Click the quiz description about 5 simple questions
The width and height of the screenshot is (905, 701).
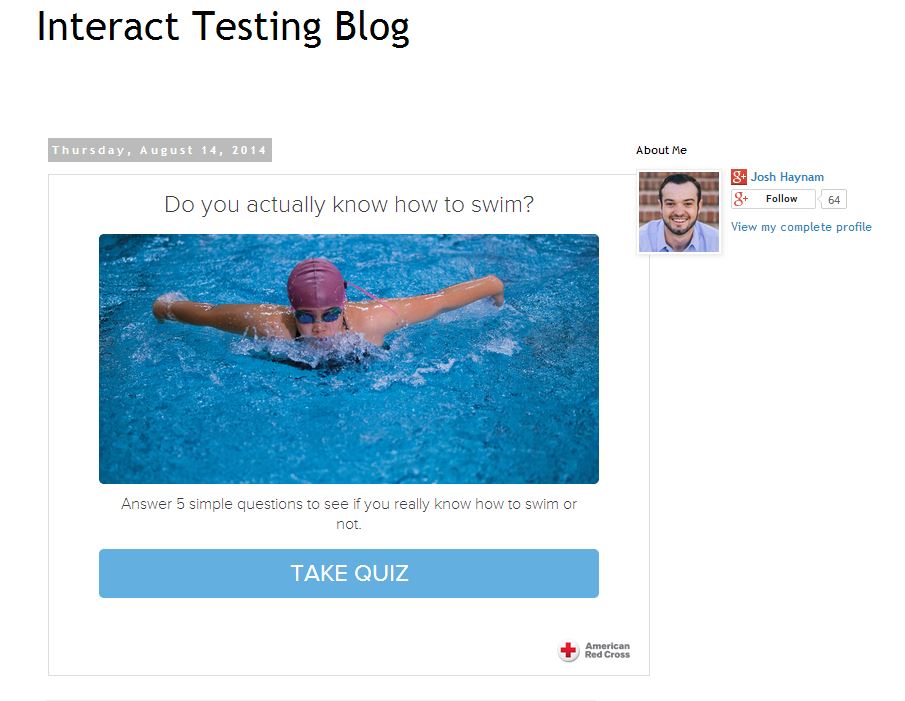point(349,513)
